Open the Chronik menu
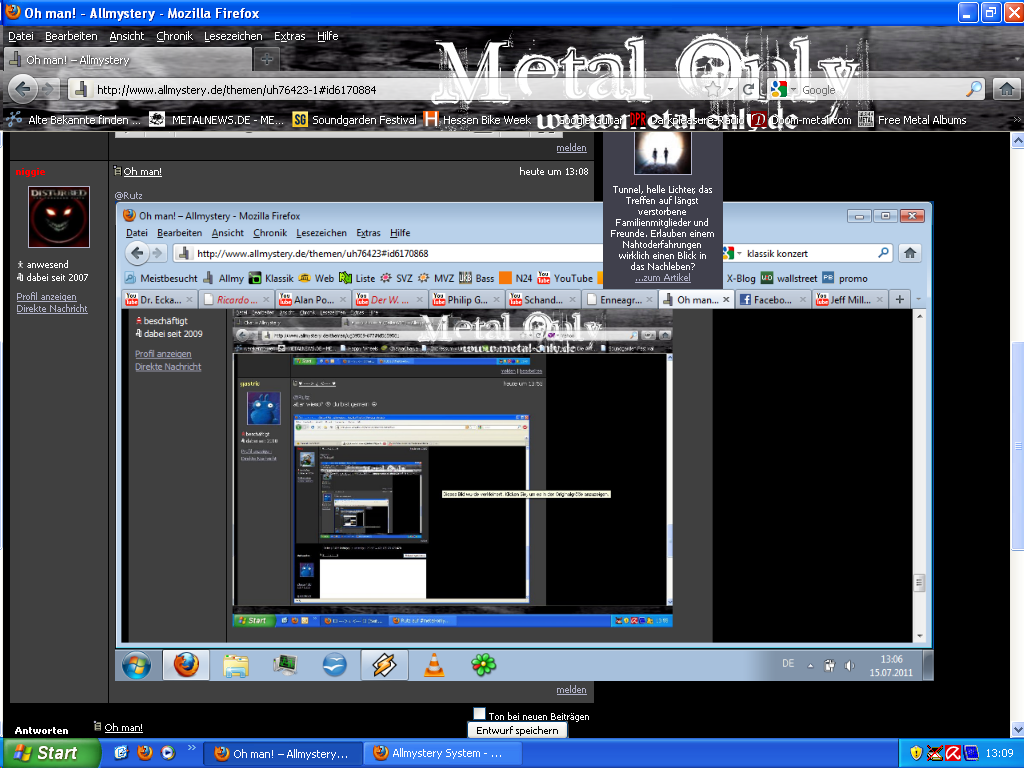Viewport: 1024px width, 768px height. pyautogui.click(x=174, y=36)
